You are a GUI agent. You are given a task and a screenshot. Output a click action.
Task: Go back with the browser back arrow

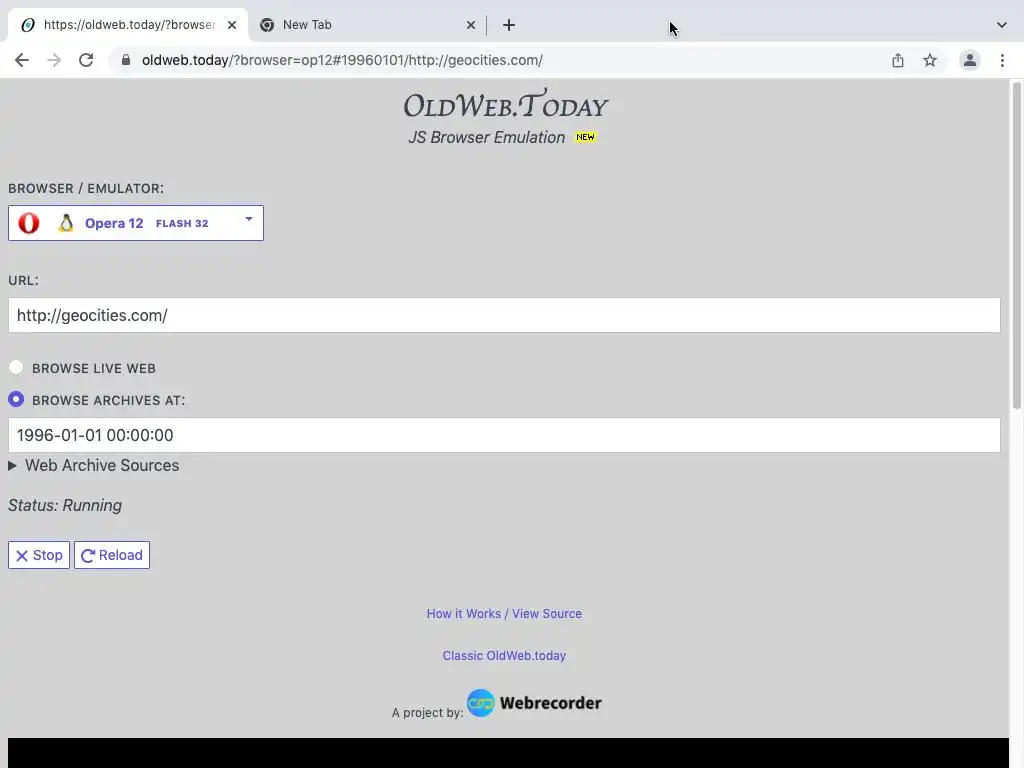click(22, 60)
